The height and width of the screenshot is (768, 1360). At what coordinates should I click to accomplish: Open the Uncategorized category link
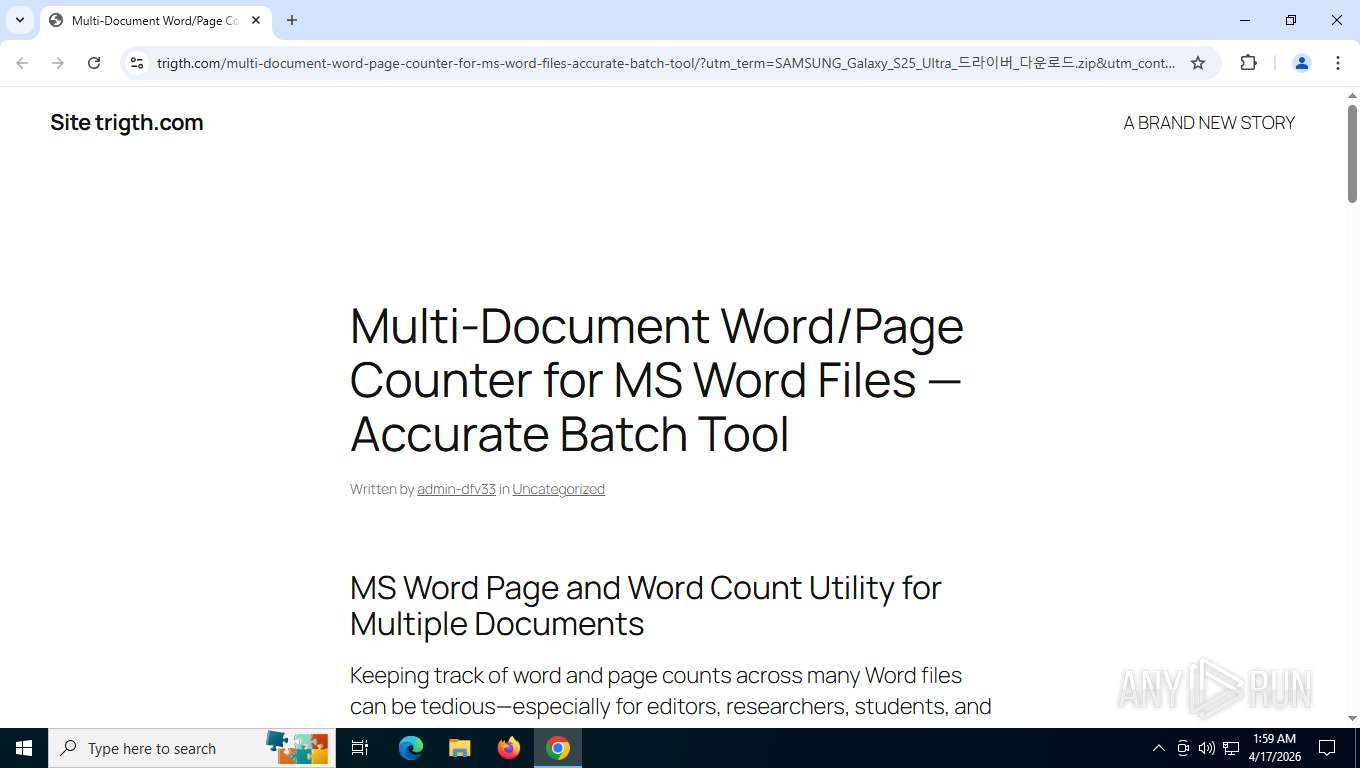tap(558, 489)
